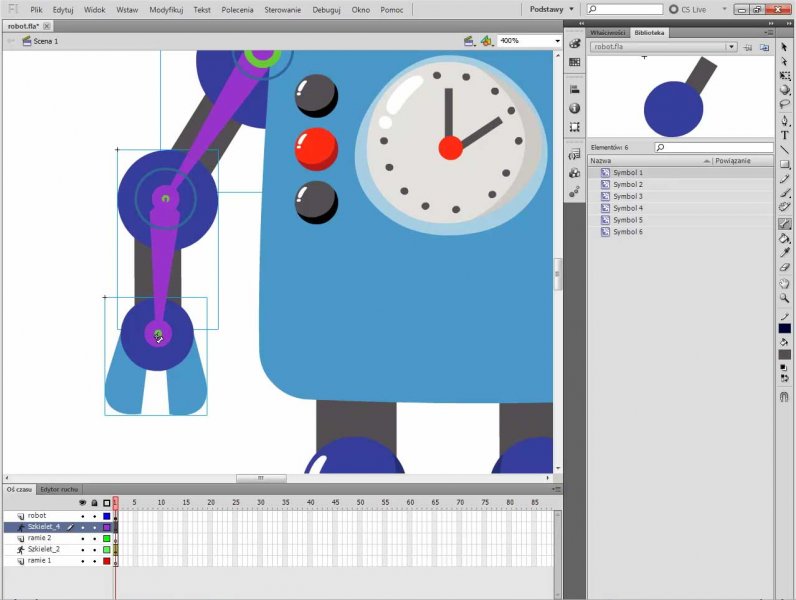Toggle visibility dot of robot layer
Screen dimensions: 796x600
tap(83, 516)
